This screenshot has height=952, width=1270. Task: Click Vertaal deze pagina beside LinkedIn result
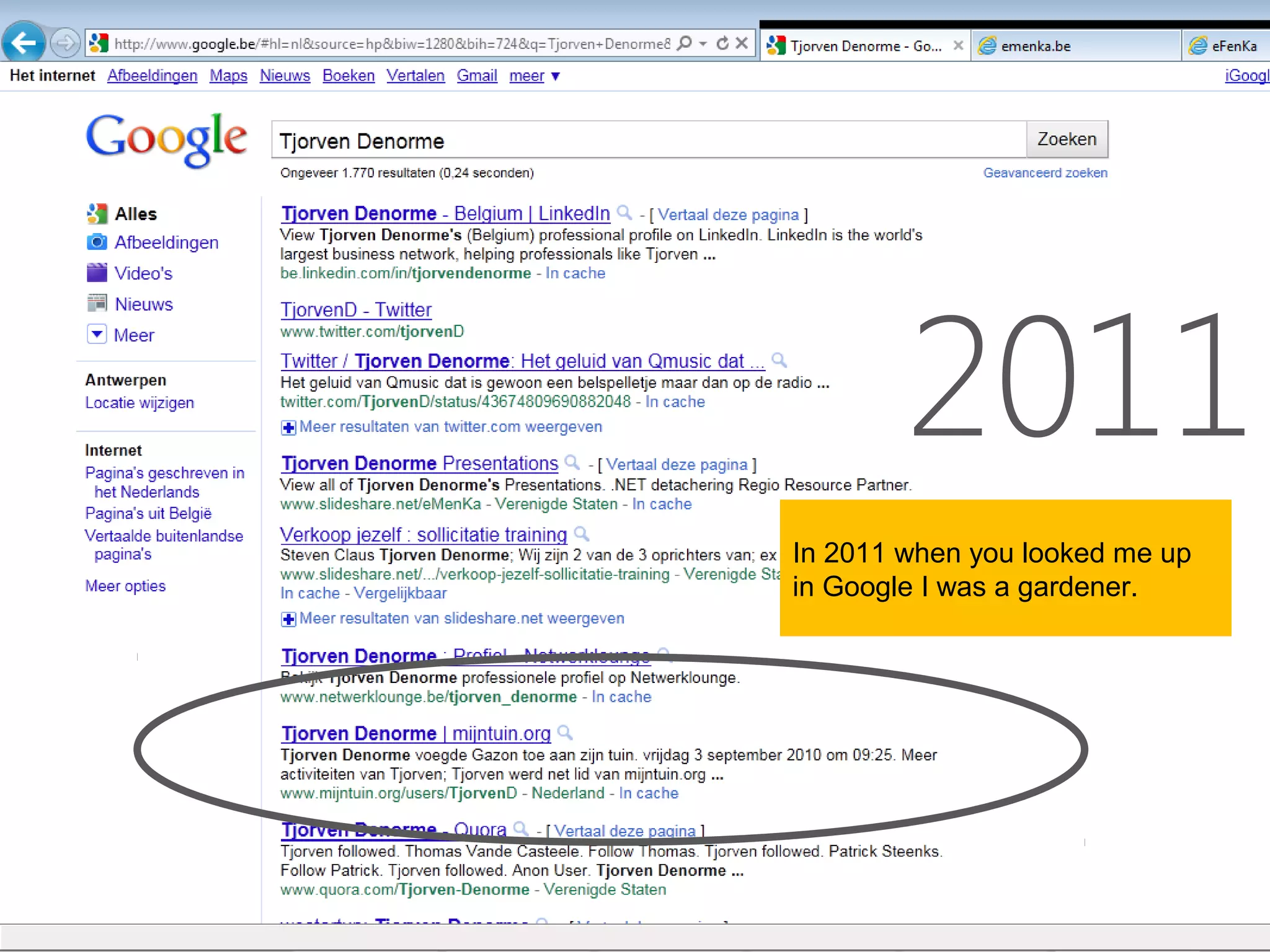click(x=728, y=215)
